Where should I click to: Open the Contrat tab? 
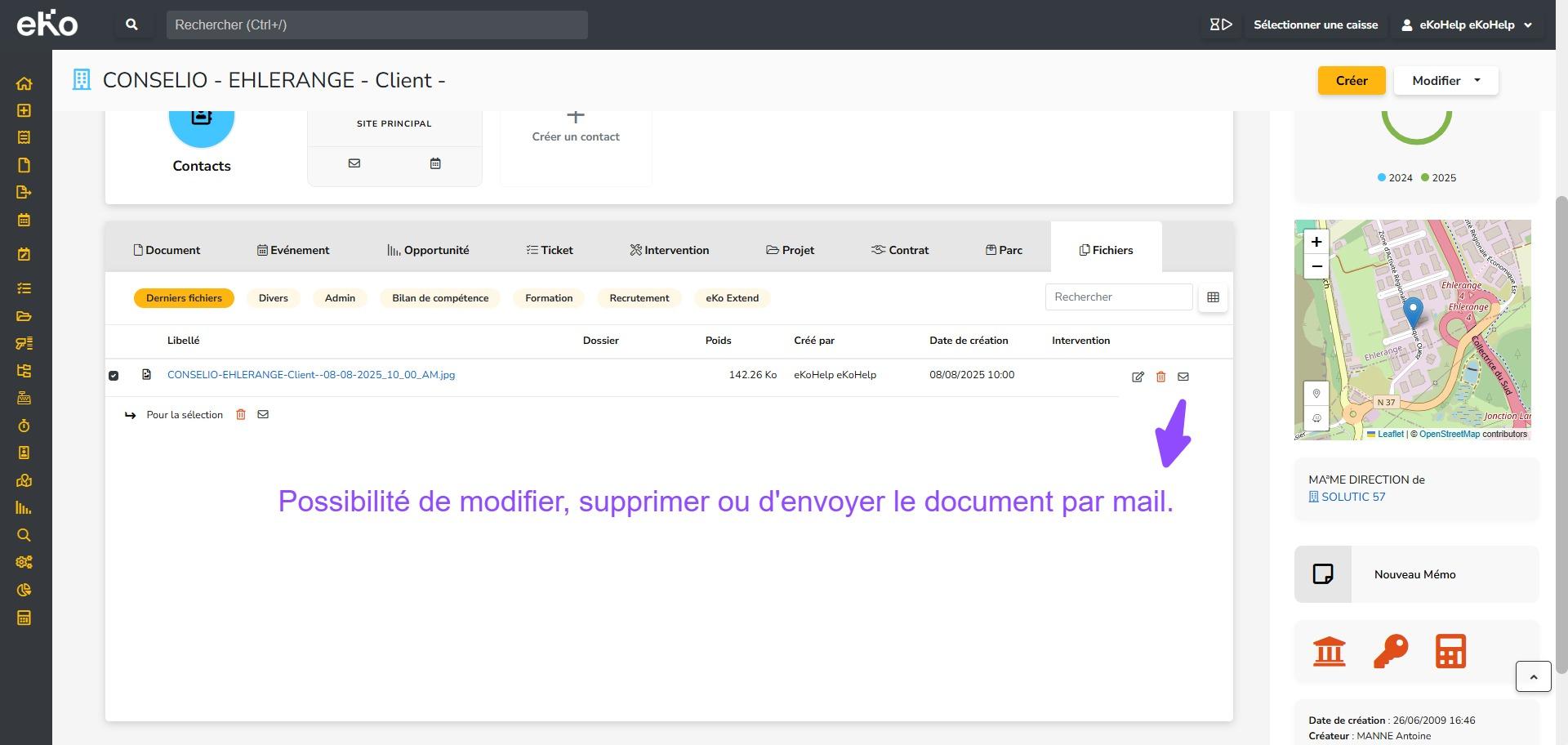pyautogui.click(x=900, y=250)
